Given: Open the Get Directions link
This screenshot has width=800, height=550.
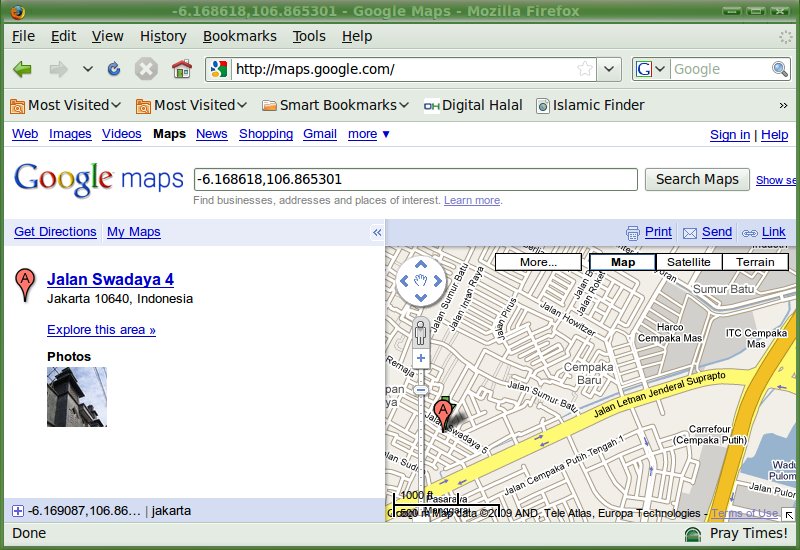Looking at the screenshot, I should tap(55, 232).
